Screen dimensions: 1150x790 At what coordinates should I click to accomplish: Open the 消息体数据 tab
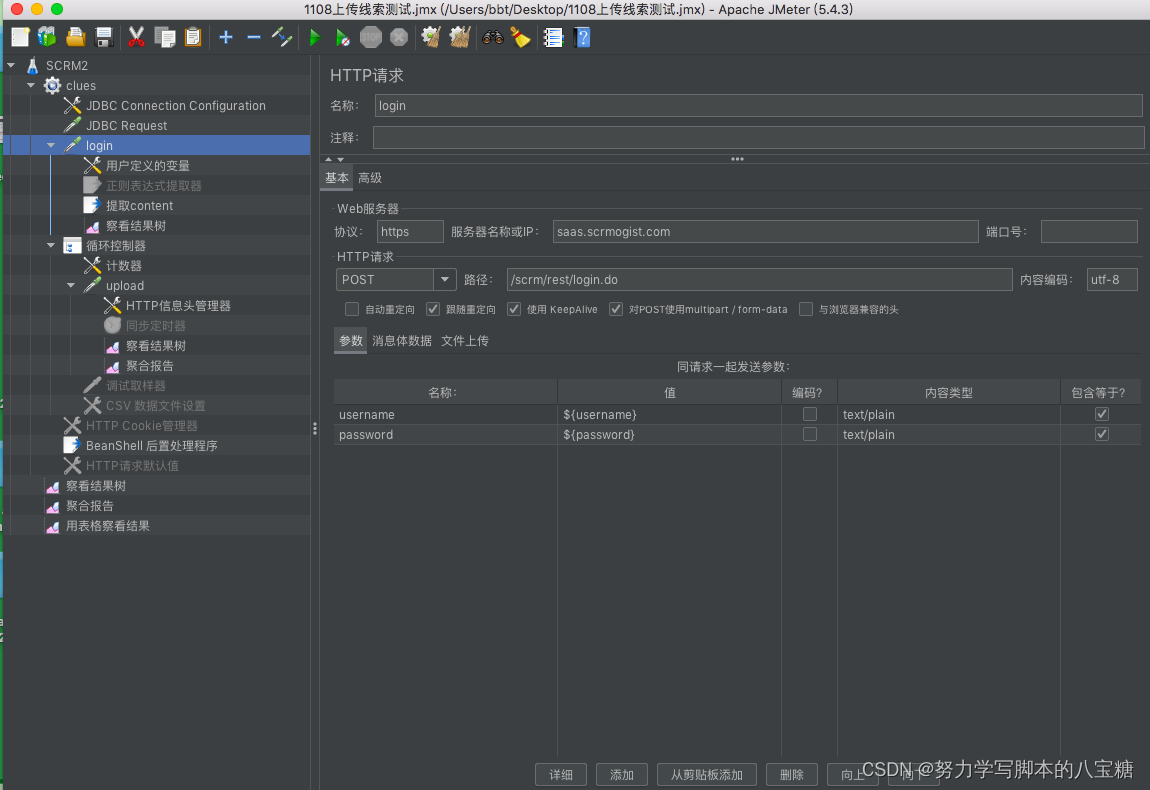[401, 340]
